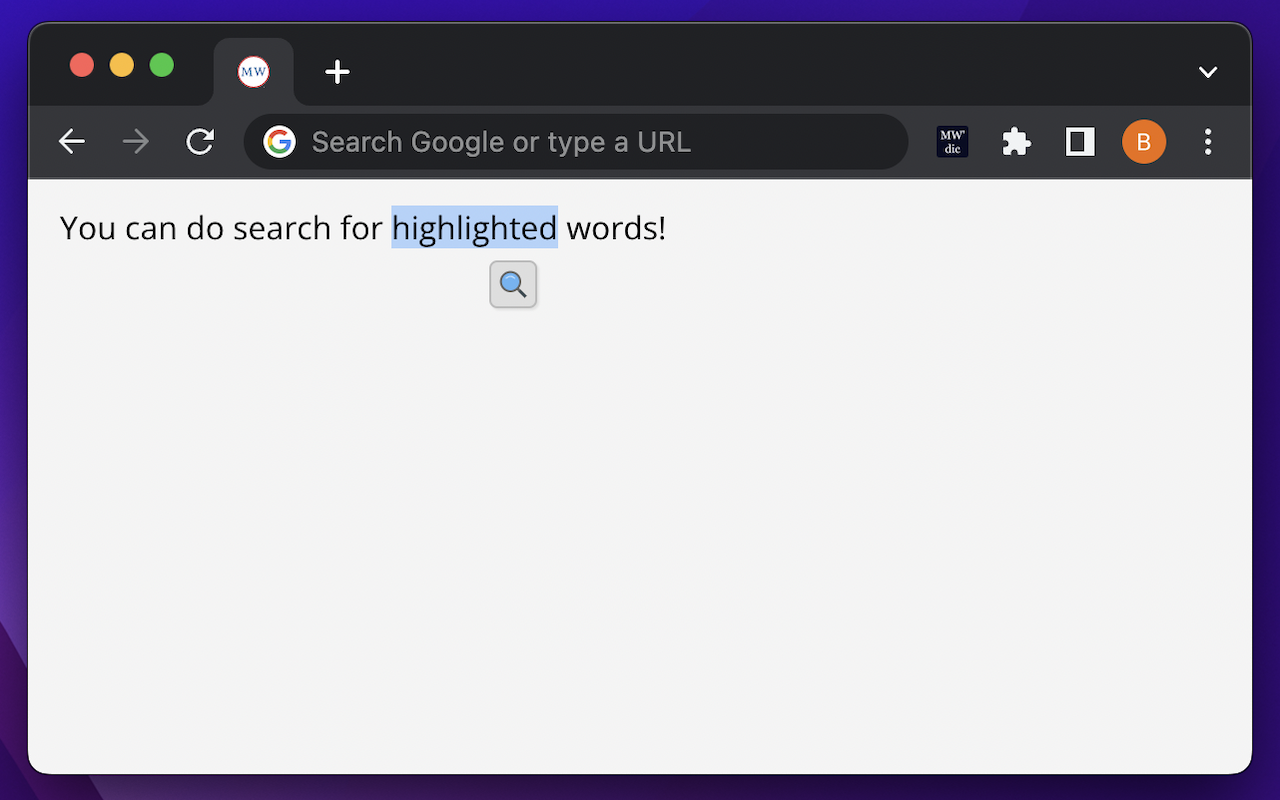Close the browser window
This screenshot has height=800, width=1280.
tap(82, 65)
